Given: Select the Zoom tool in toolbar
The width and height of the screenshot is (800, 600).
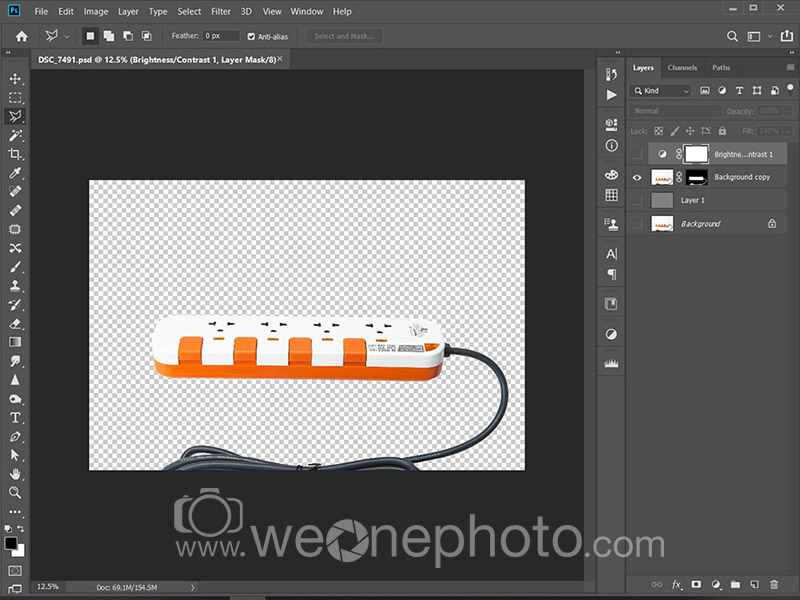Looking at the screenshot, I should 15,493.
